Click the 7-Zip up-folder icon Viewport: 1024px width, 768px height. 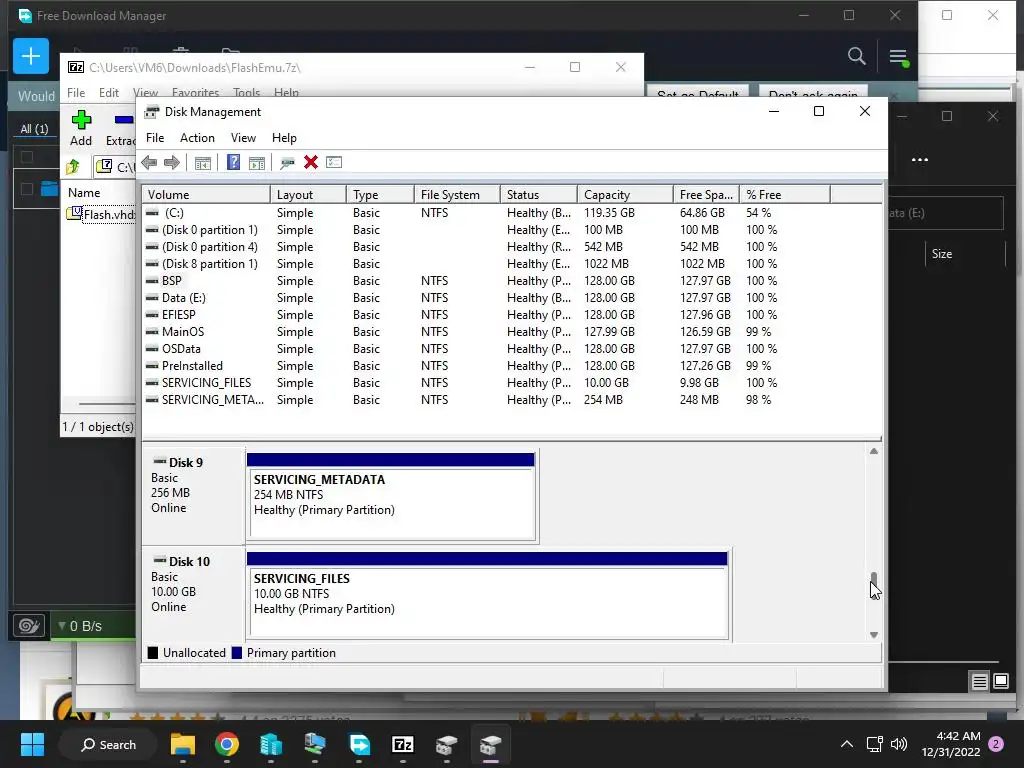click(72, 167)
